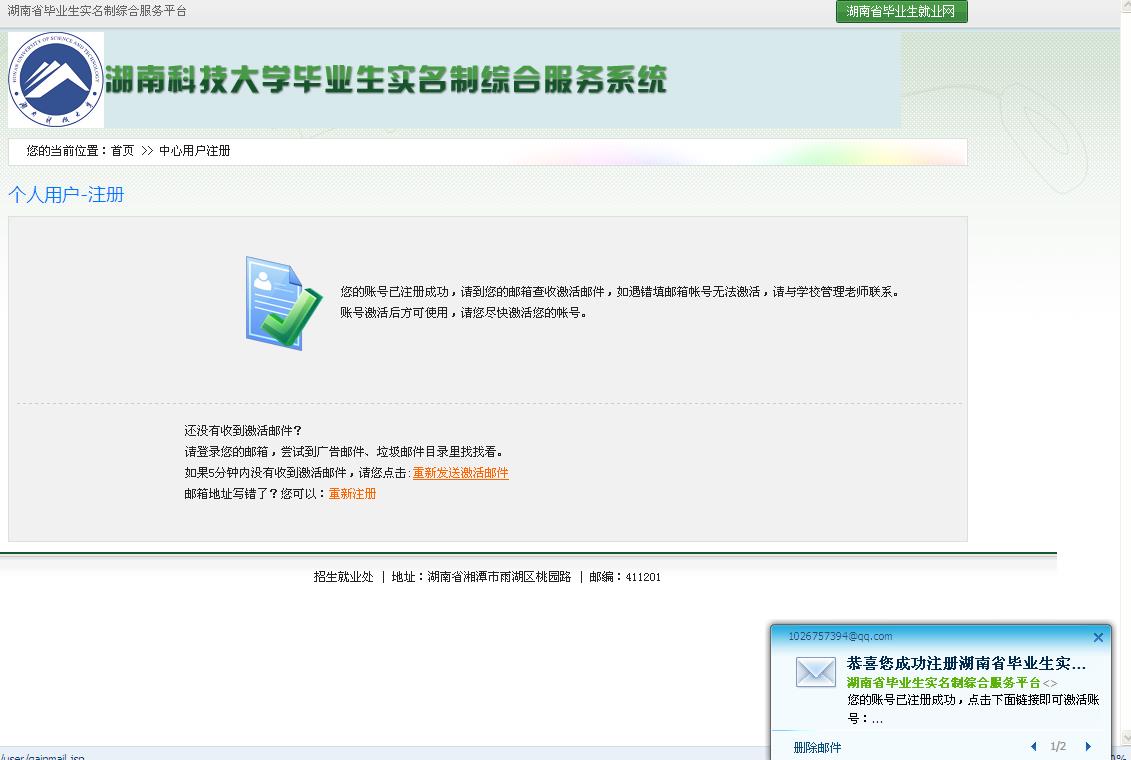Click the envelope icon in the mail popup

coord(814,674)
